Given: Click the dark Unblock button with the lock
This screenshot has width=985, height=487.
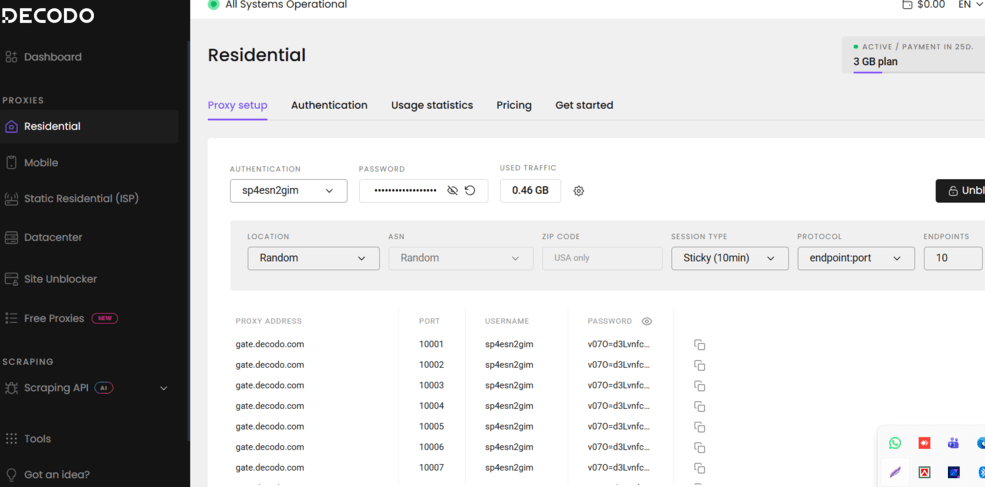Looking at the screenshot, I should click(x=961, y=191).
